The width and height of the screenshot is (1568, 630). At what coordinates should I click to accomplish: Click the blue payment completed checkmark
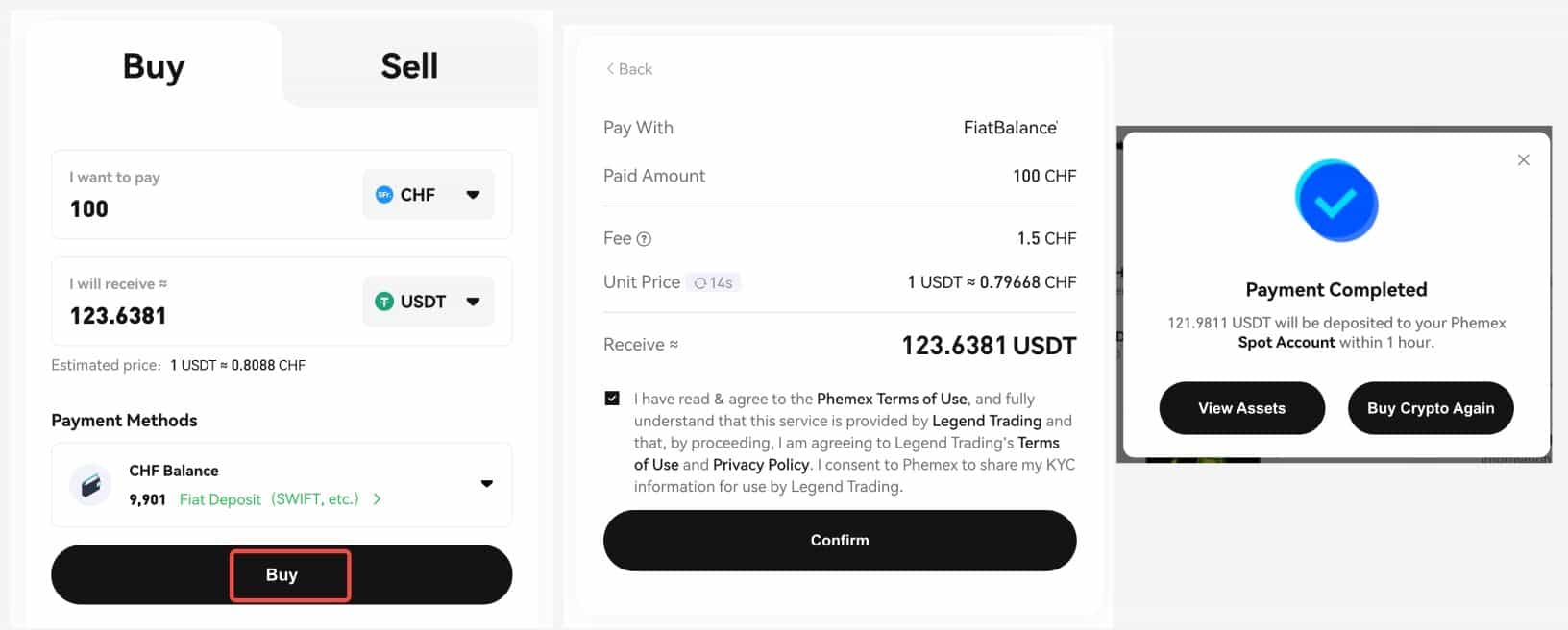pyautogui.click(x=1335, y=202)
